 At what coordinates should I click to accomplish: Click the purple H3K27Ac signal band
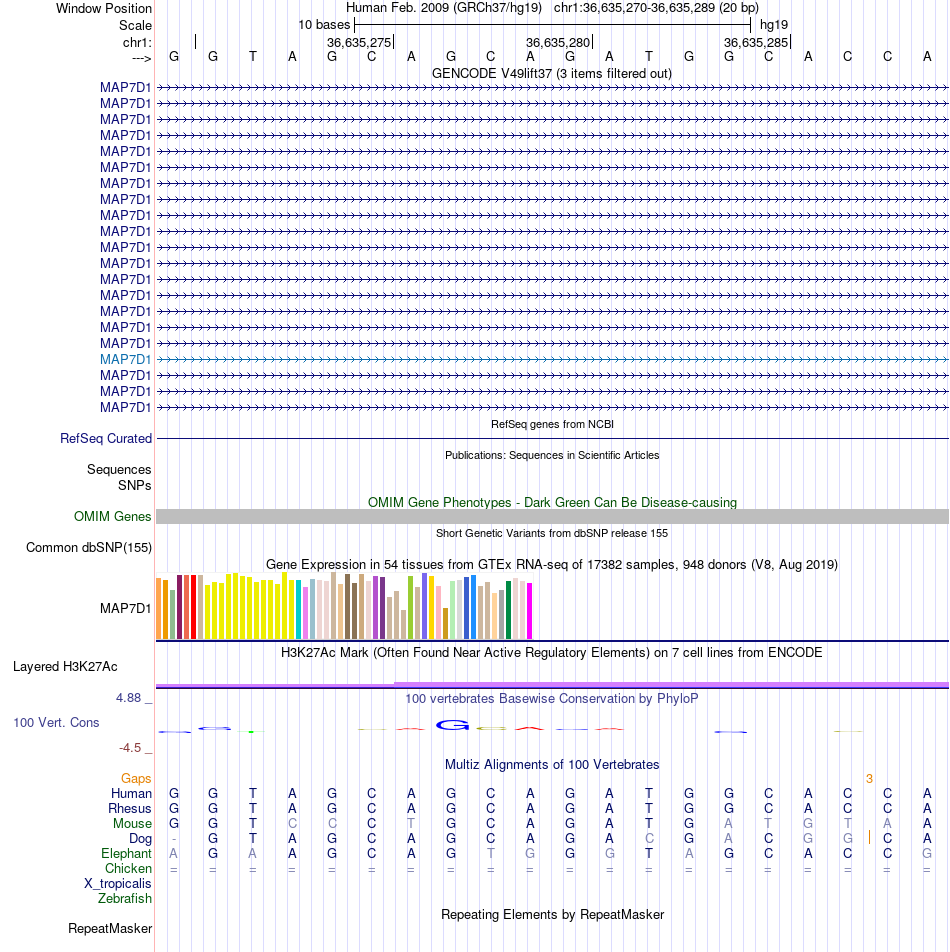[552, 685]
